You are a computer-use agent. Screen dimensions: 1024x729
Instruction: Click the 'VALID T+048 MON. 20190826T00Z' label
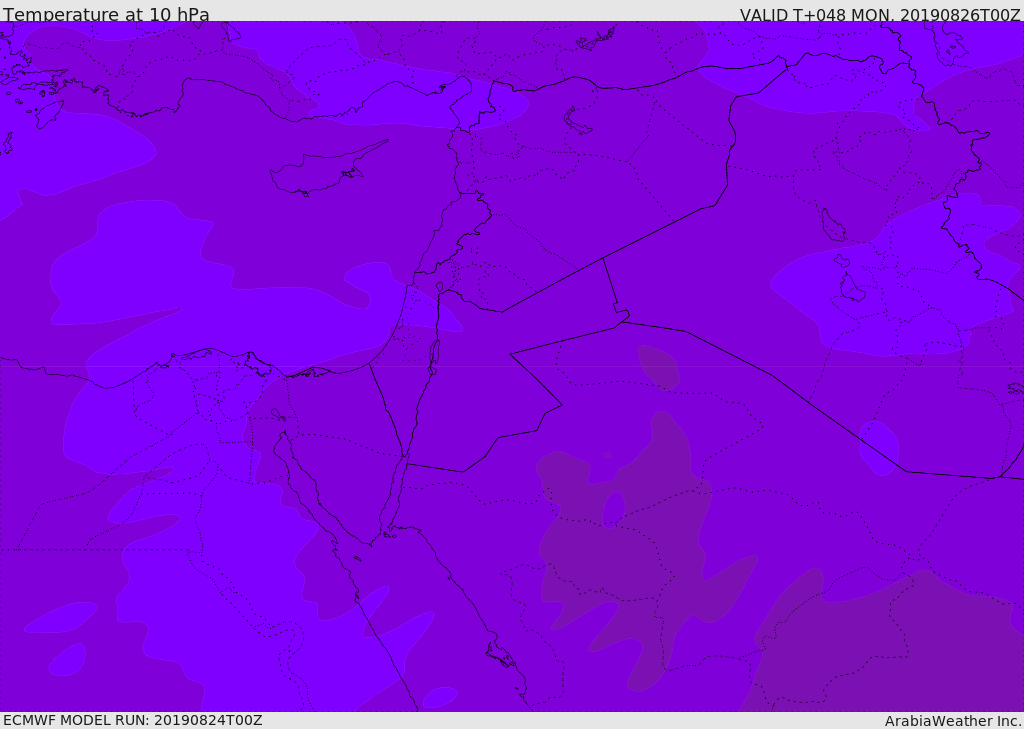click(880, 14)
